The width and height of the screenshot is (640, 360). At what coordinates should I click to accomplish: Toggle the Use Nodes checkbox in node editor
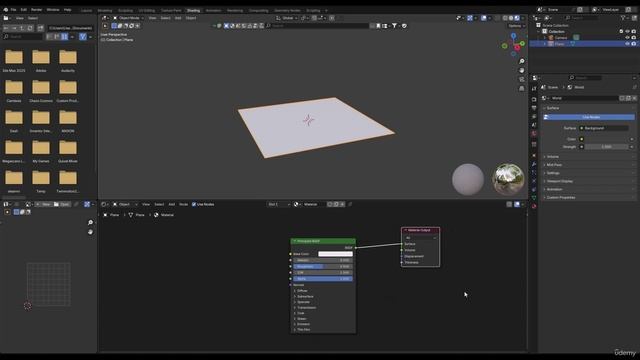[x=194, y=204]
